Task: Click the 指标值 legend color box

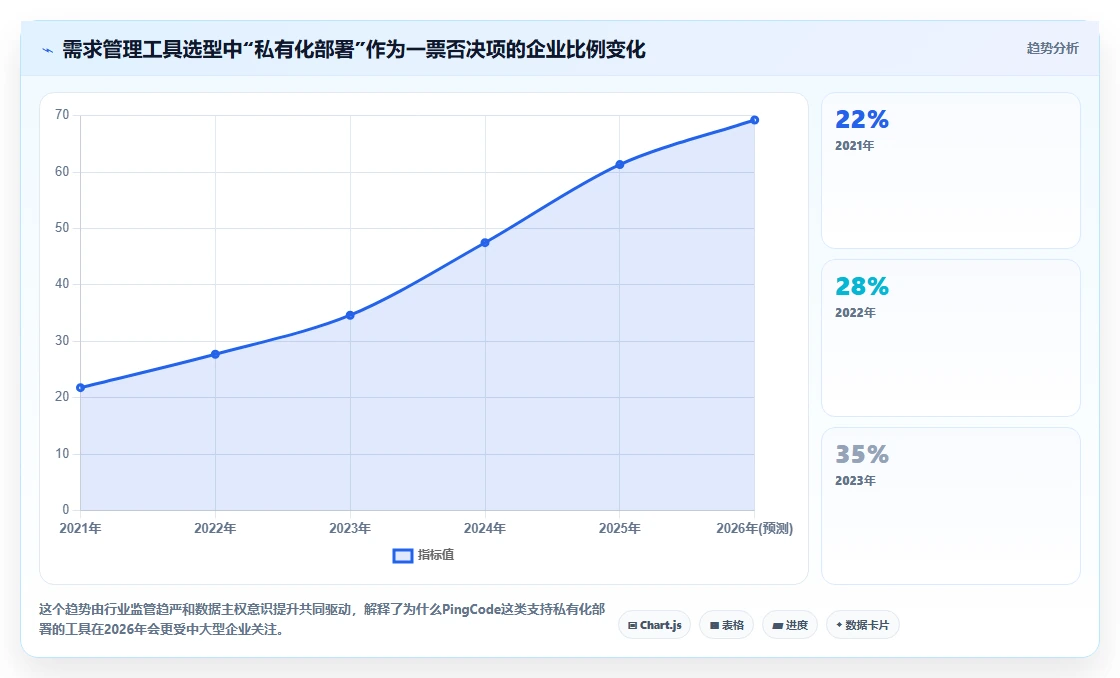Action: (x=403, y=556)
